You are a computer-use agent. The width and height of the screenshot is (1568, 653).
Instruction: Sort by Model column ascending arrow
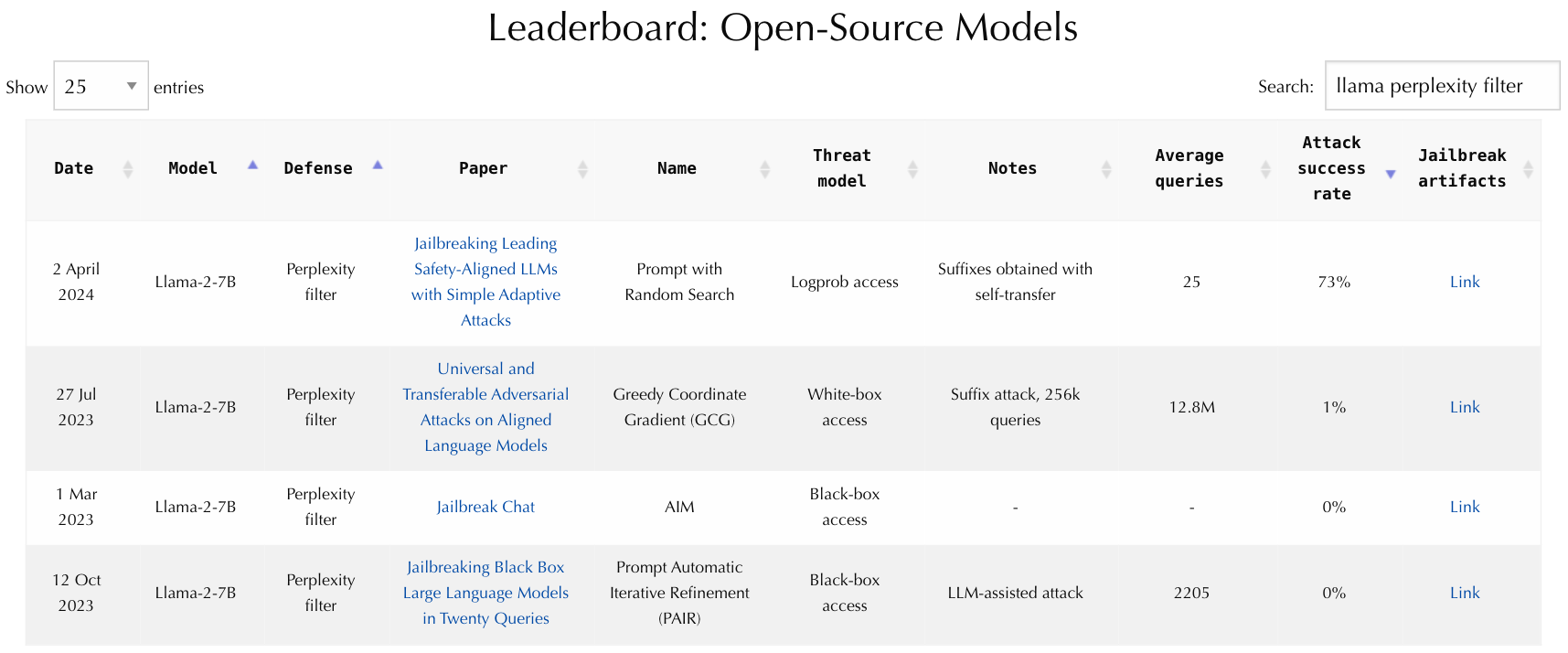pyautogui.click(x=253, y=166)
